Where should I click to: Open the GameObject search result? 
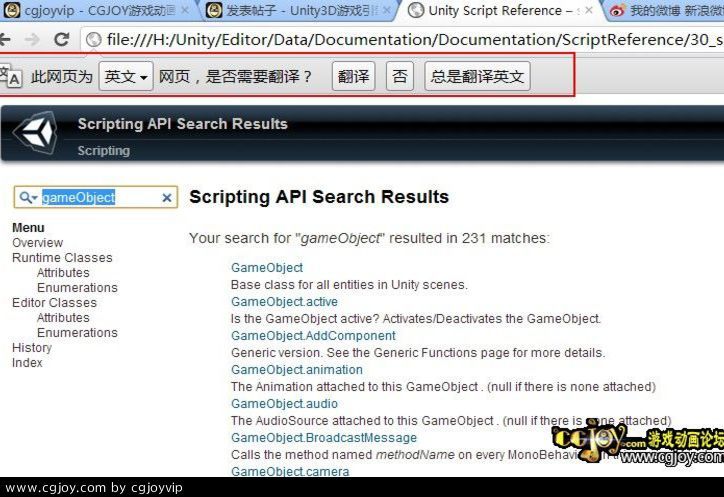[x=267, y=267]
